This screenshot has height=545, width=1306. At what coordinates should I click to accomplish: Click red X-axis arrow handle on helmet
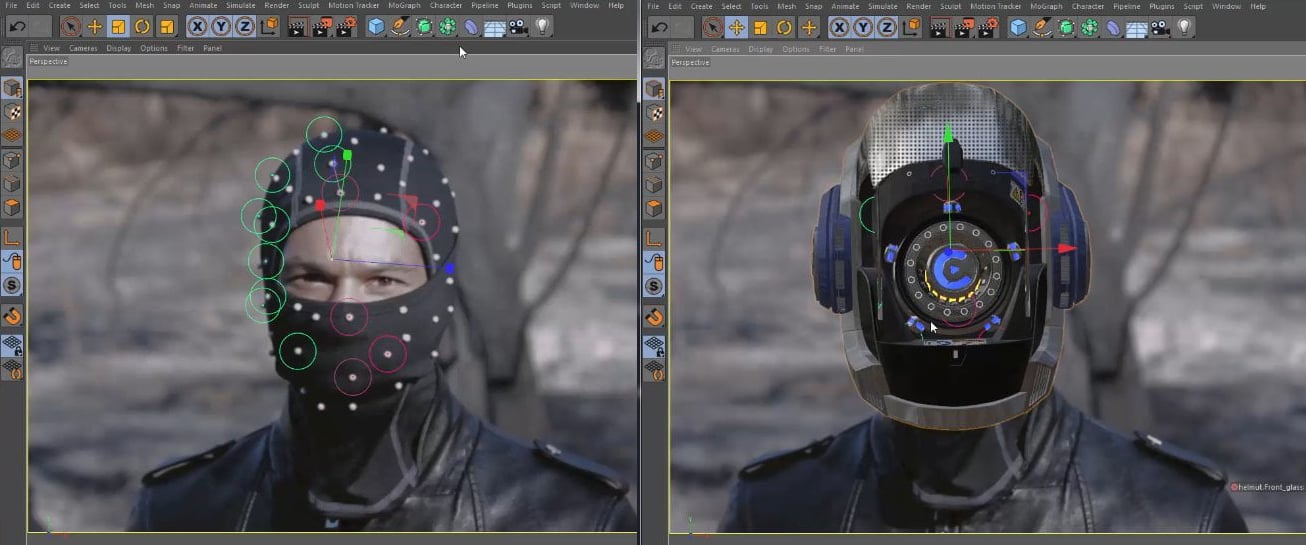coord(1067,248)
